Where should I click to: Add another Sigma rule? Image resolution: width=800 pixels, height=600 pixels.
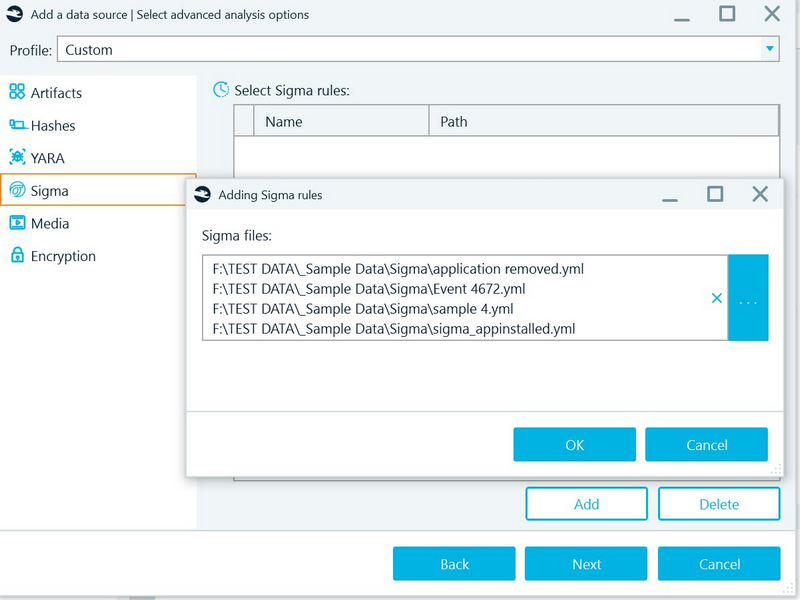click(x=586, y=503)
